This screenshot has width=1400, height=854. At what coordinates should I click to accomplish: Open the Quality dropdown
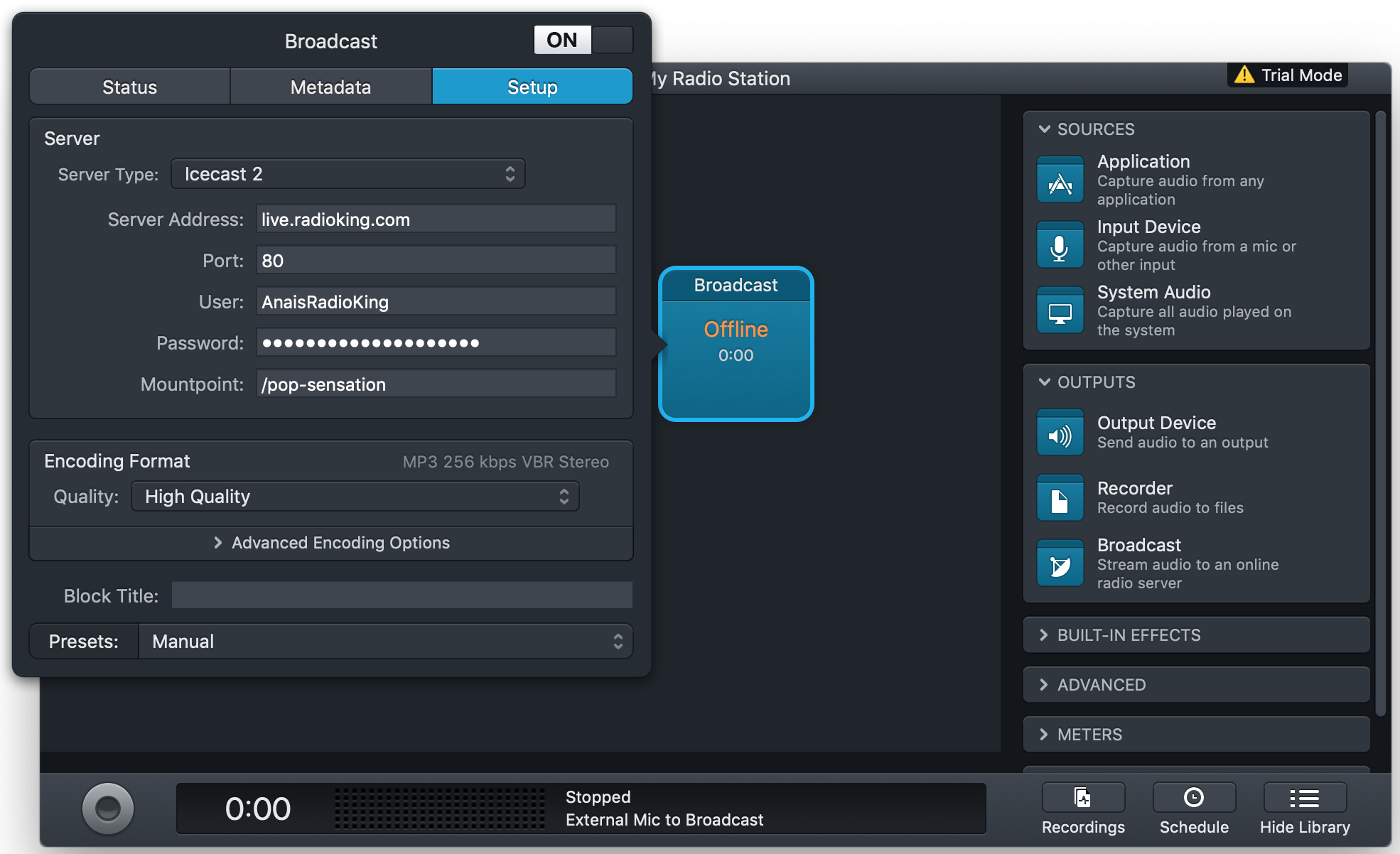pyautogui.click(x=355, y=497)
